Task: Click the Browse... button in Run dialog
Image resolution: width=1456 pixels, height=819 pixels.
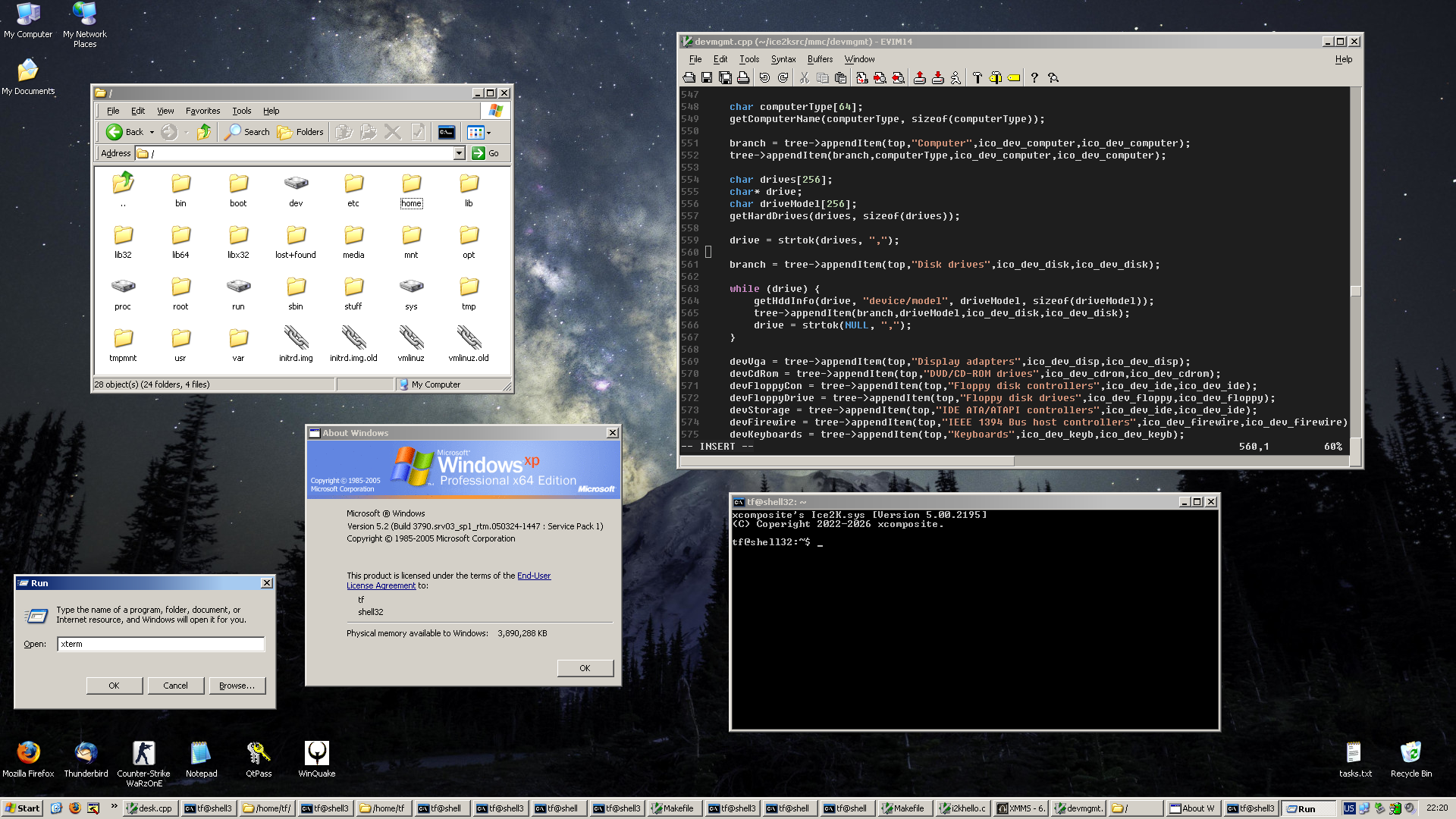Action: 237,686
